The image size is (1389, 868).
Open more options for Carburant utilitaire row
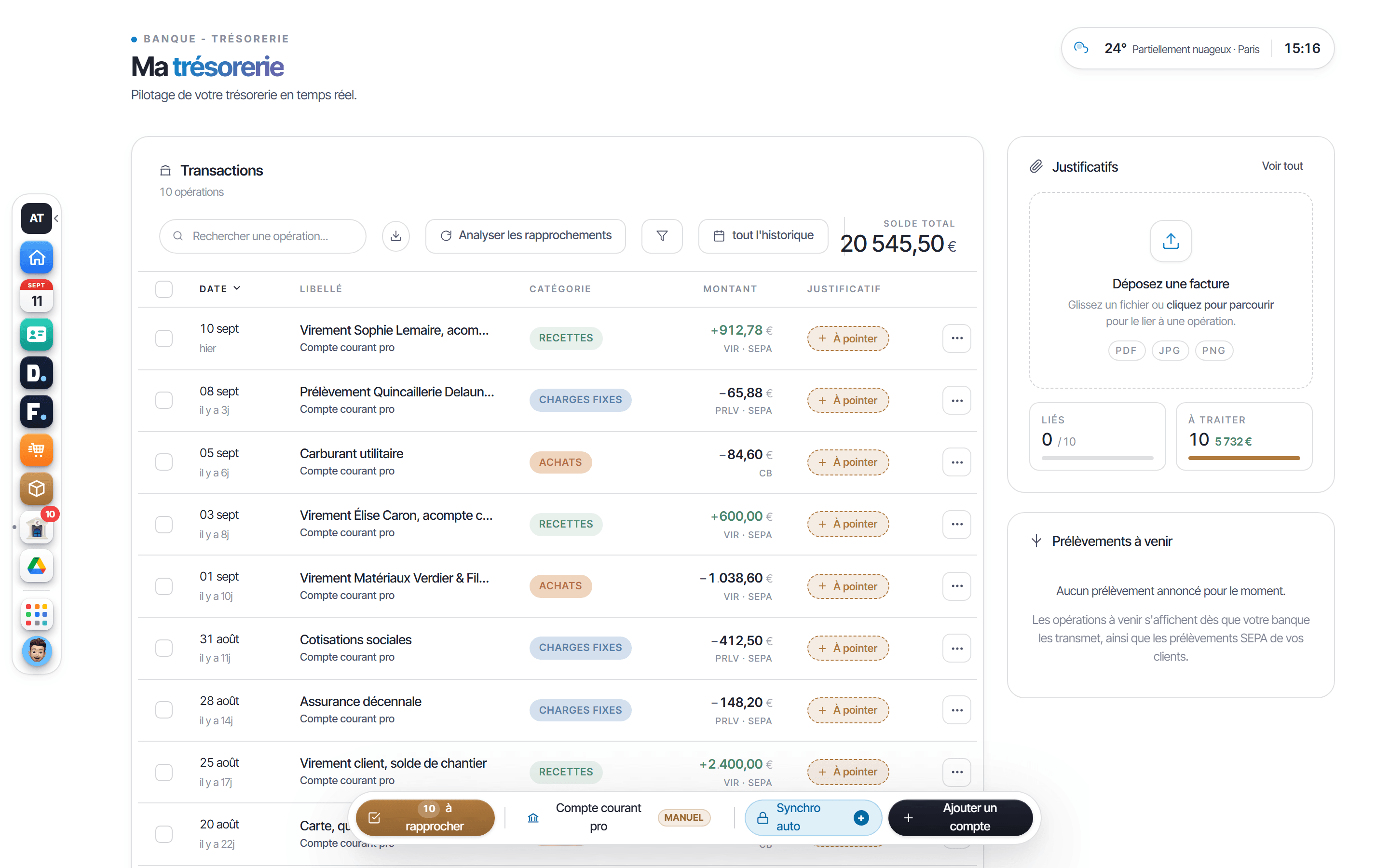956,462
